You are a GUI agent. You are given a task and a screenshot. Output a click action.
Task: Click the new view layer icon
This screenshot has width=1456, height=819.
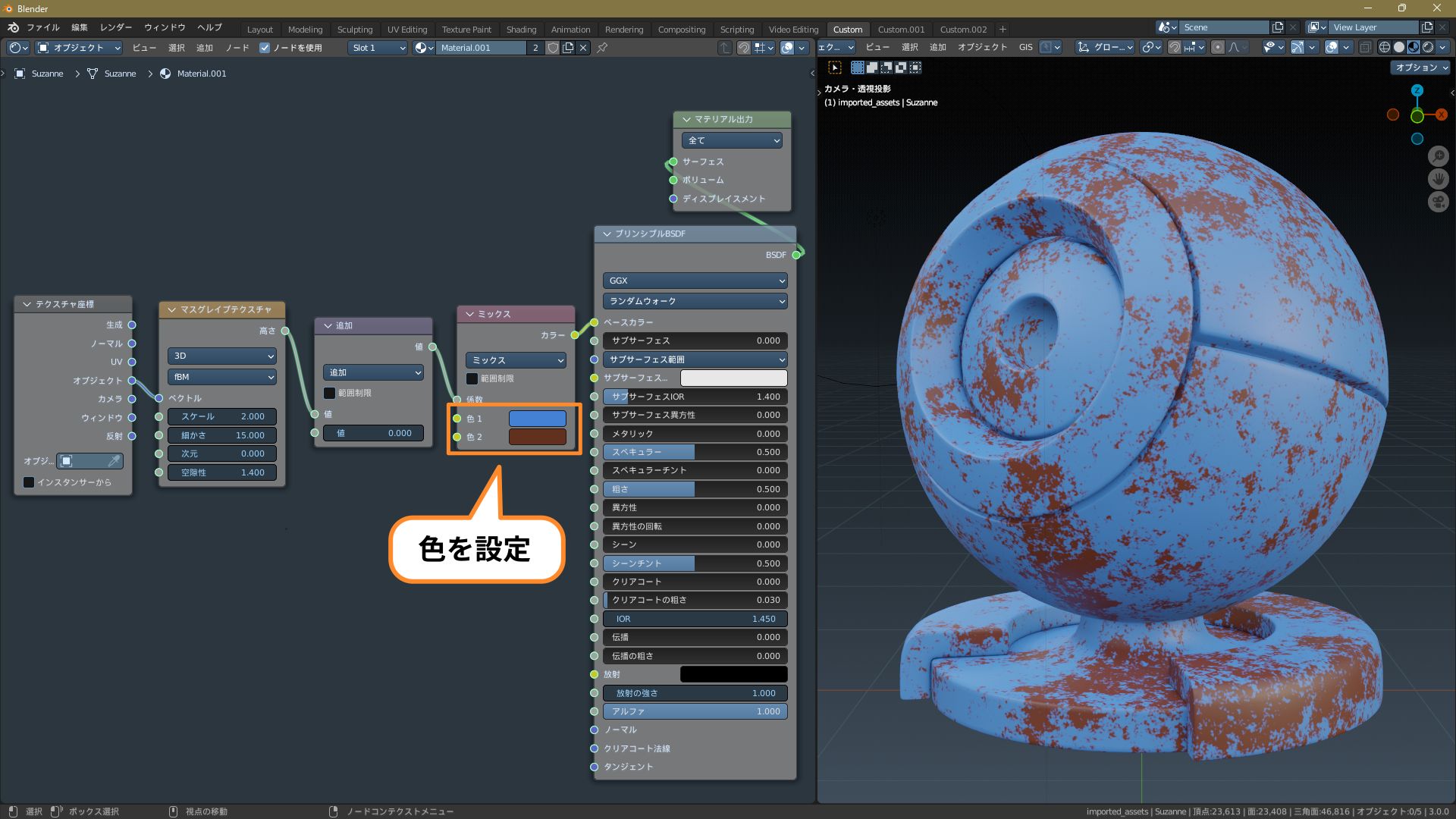(x=1427, y=28)
